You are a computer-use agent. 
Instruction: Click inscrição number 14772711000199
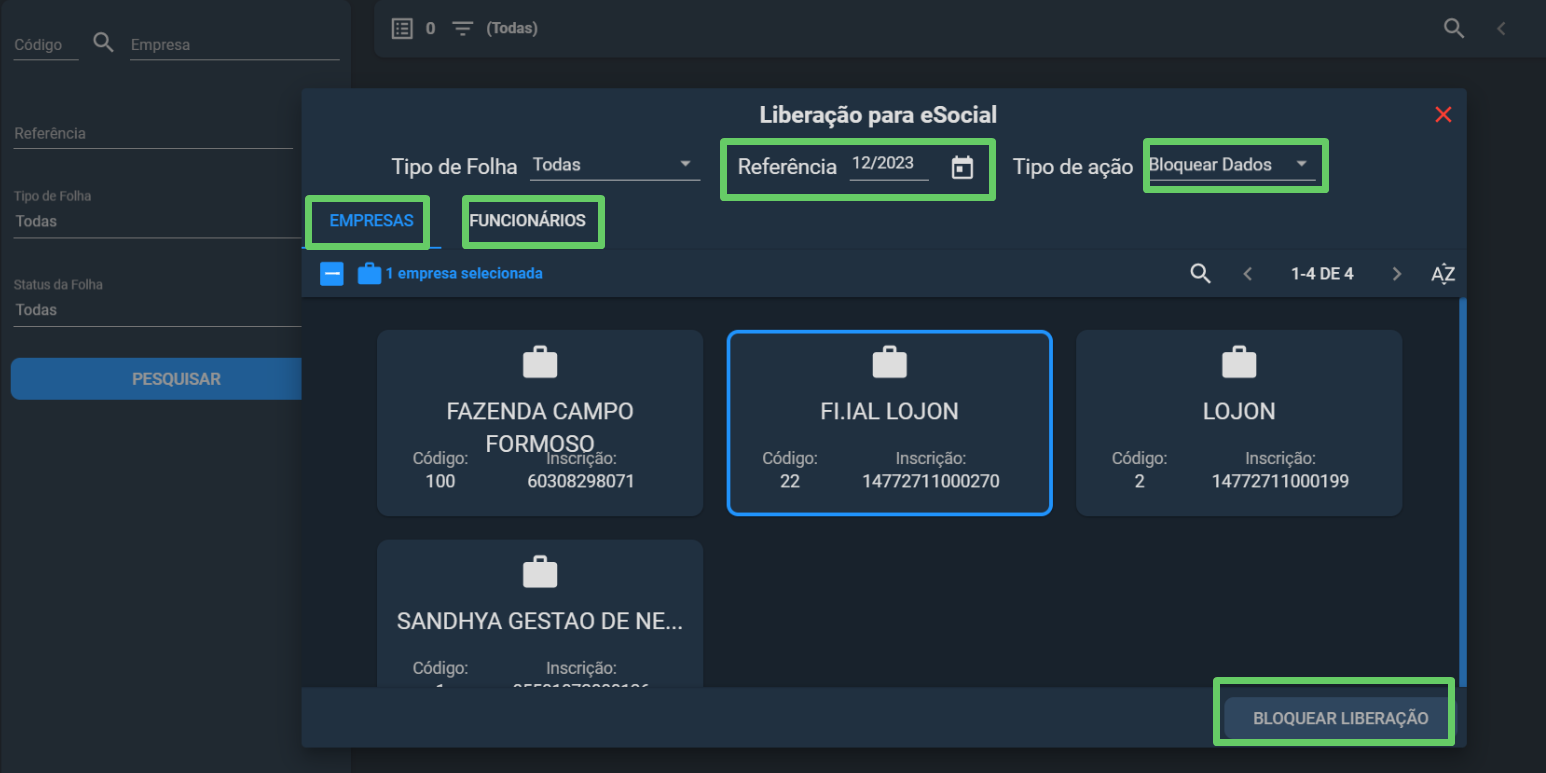pos(1280,481)
